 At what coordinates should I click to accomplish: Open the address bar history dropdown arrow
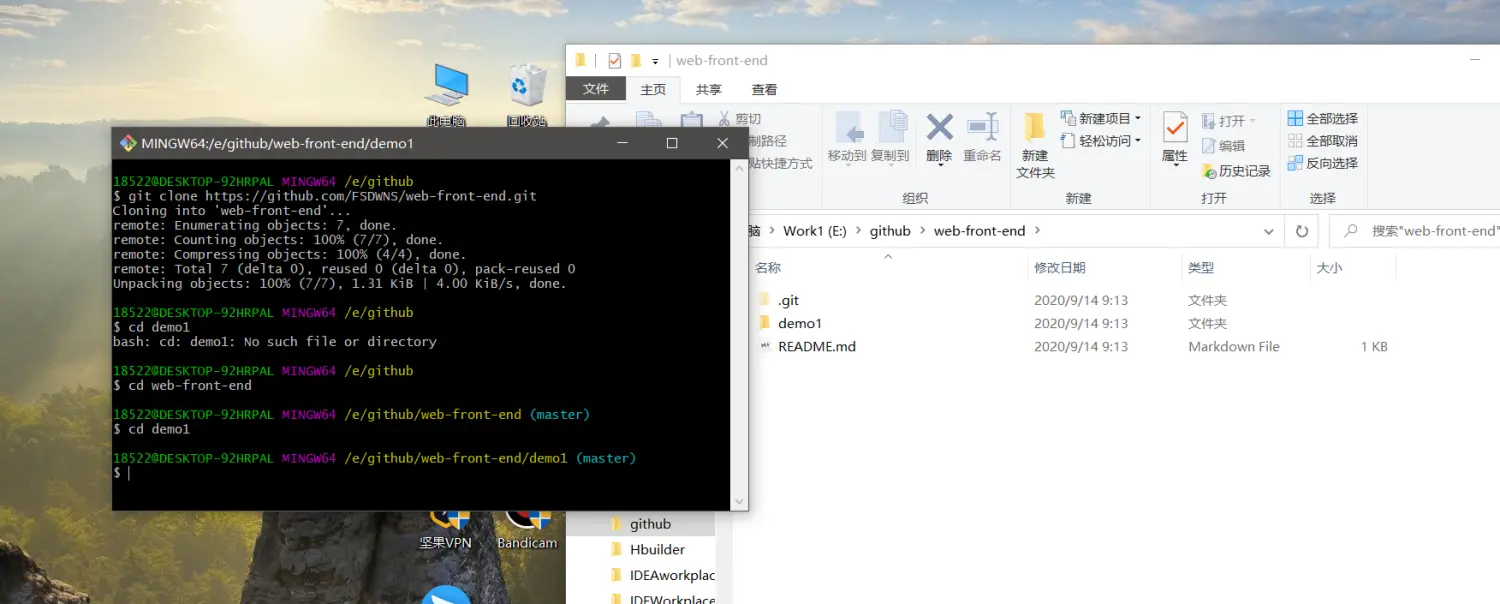[1268, 231]
